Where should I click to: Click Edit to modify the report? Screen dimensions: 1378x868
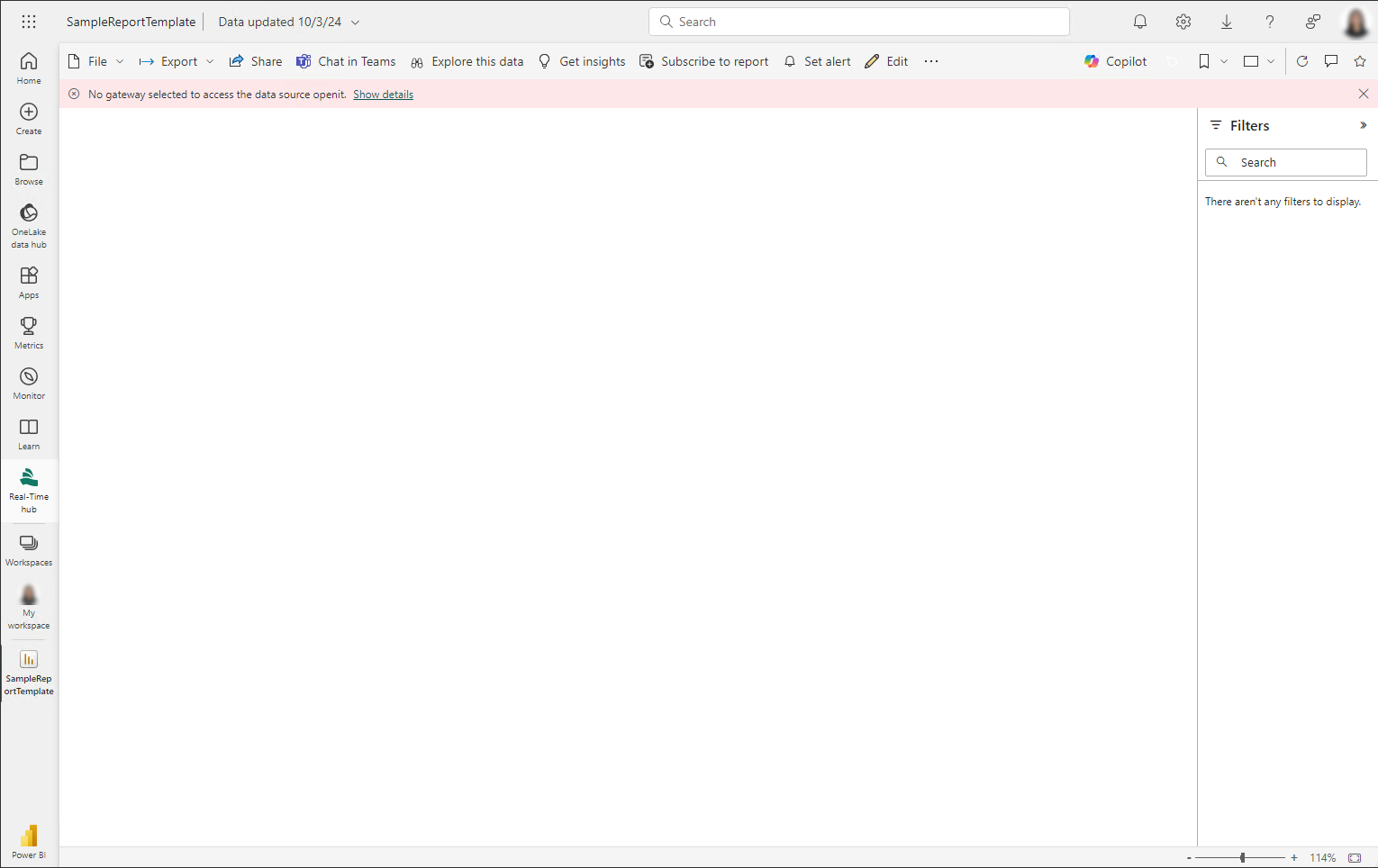click(x=886, y=61)
